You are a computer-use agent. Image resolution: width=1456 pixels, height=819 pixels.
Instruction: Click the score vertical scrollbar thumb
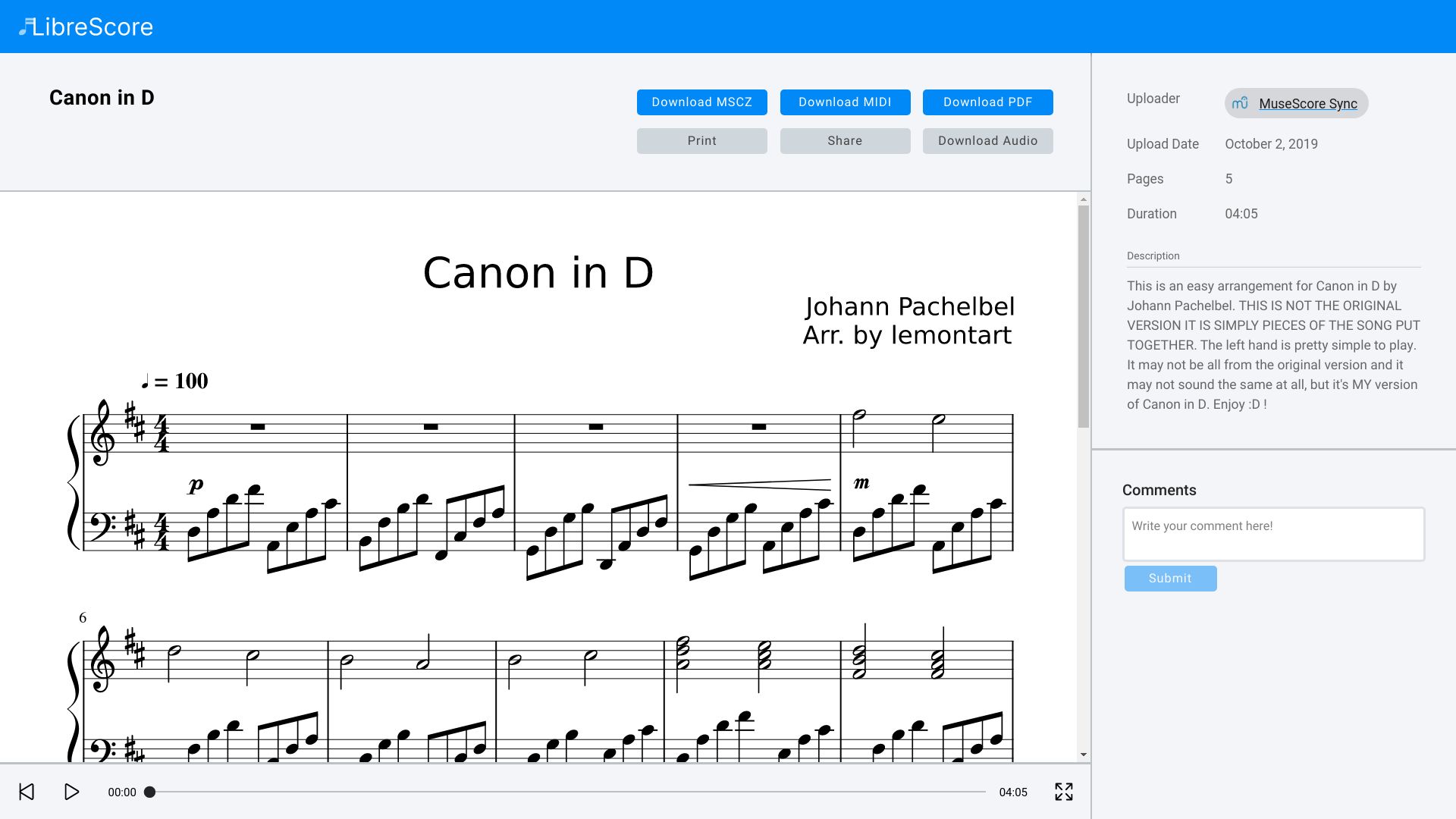[1084, 316]
